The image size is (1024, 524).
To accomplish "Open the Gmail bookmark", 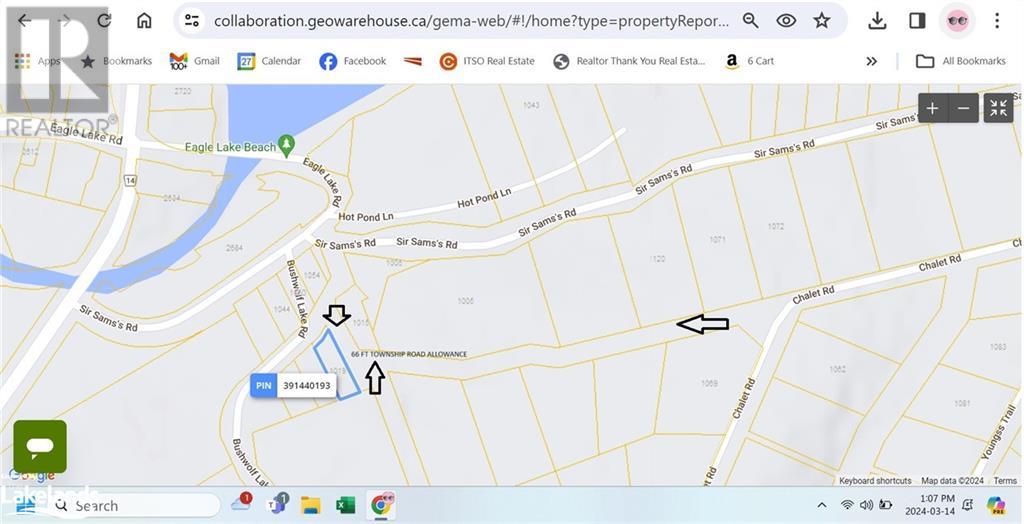I will (x=195, y=61).
